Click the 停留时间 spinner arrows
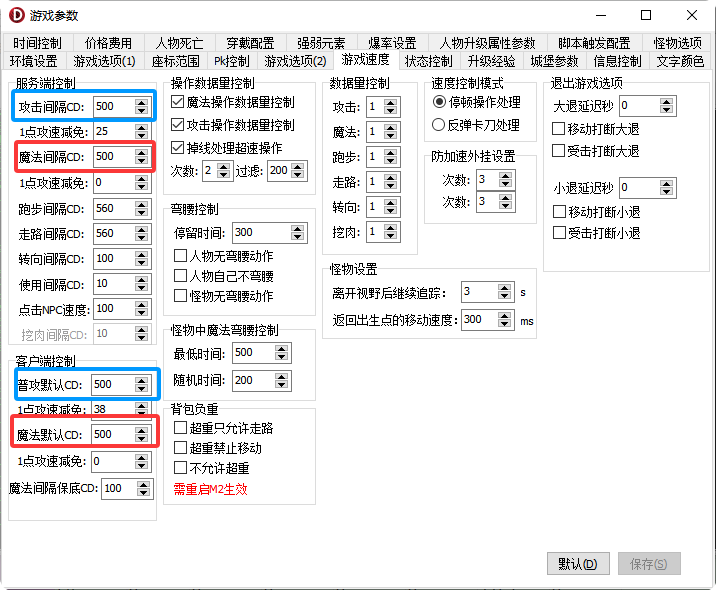Viewport: 716px width, 590px height. (x=298, y=232)
